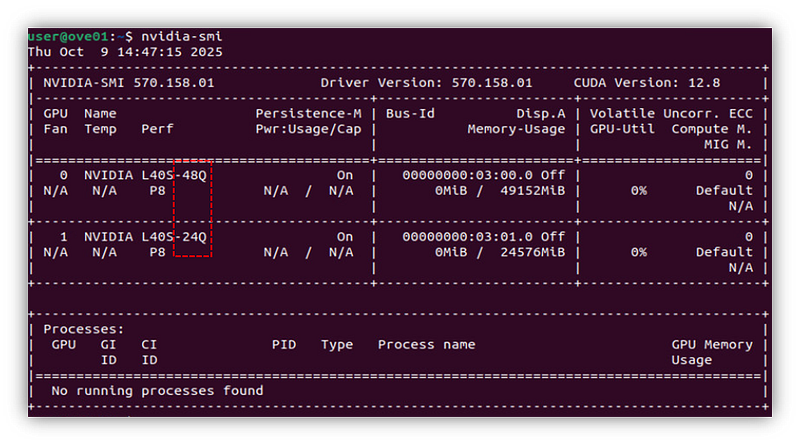This screenshot has width=800, height=445.
Task: Click 'Default' compute mode for GPU 0
Action: [x=724, y=191]
